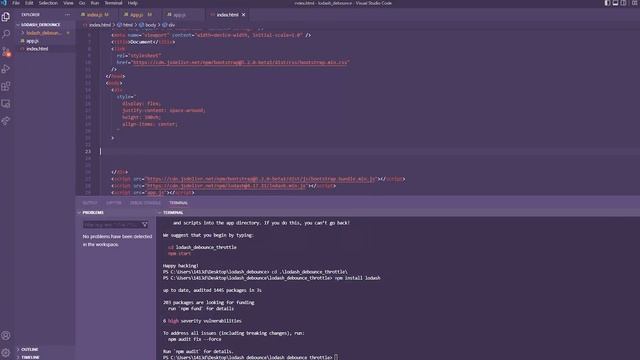The height and width of the screenshot is (360, 640).
Task: Toggle the primary side bar layout icon
Action: point(607,3)
